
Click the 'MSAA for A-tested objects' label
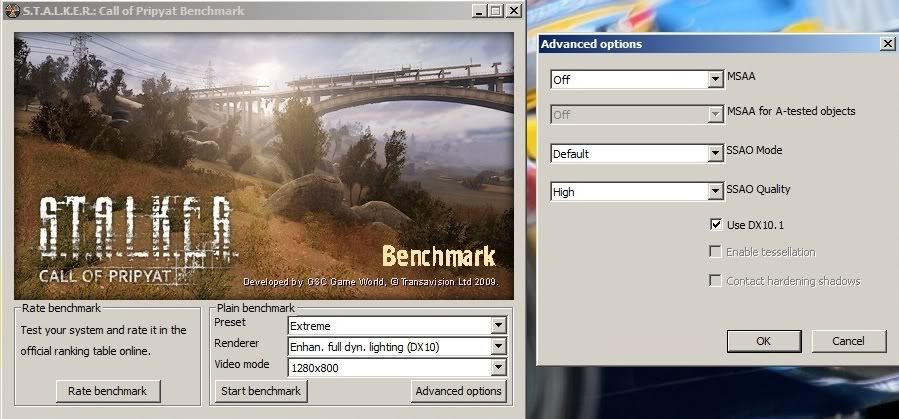coord(791,111)
